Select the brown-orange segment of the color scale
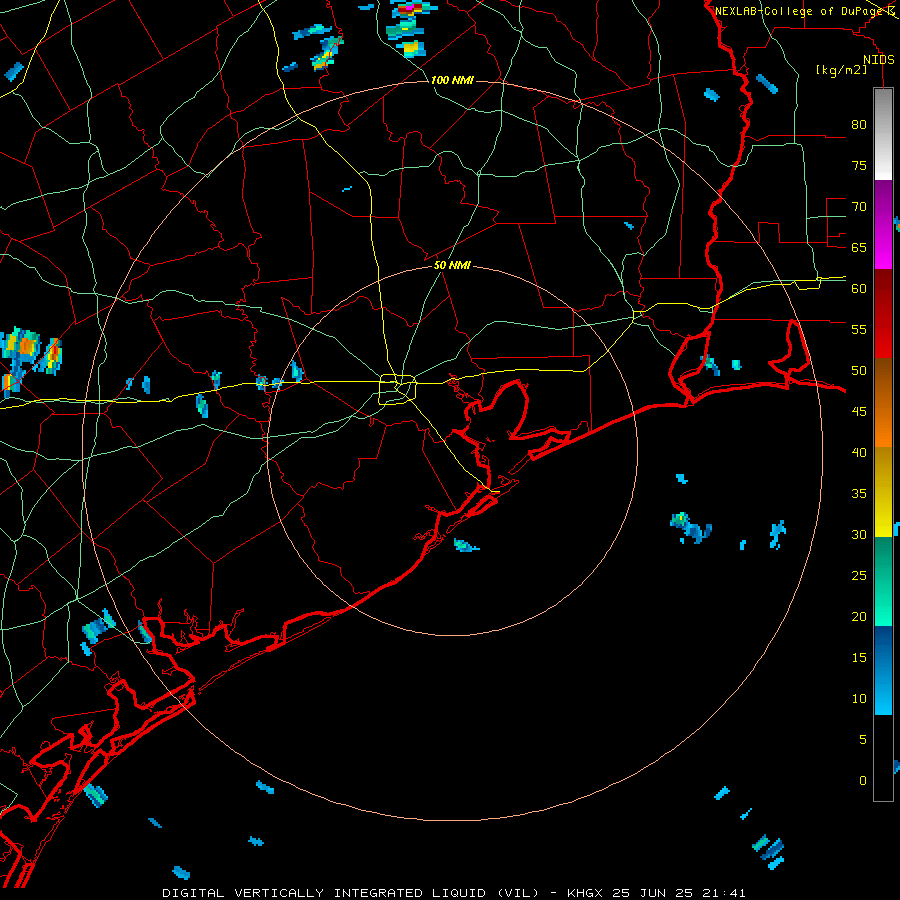 883,402
